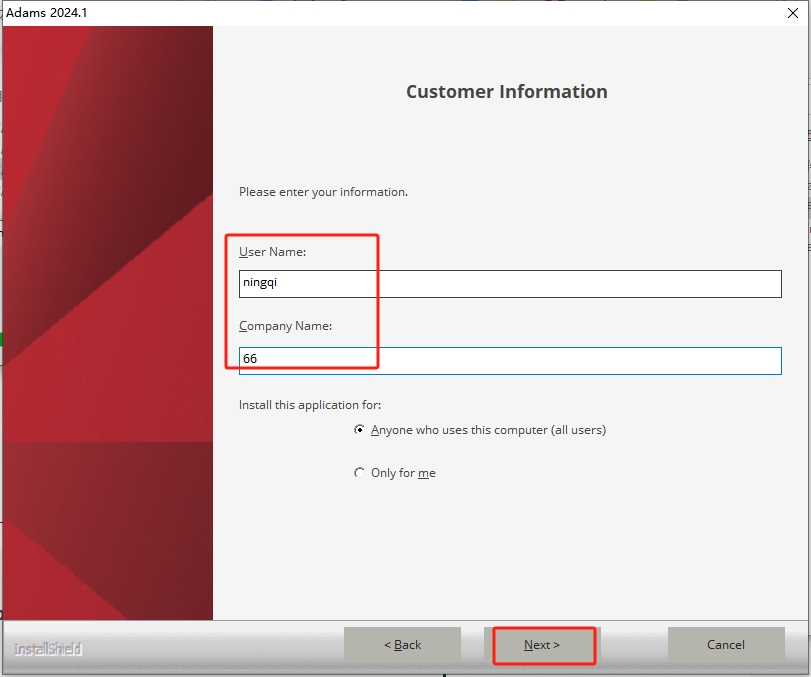Click the 'Adams 2024.1' window title
This screenshot has height=677, width=811.
47,13
